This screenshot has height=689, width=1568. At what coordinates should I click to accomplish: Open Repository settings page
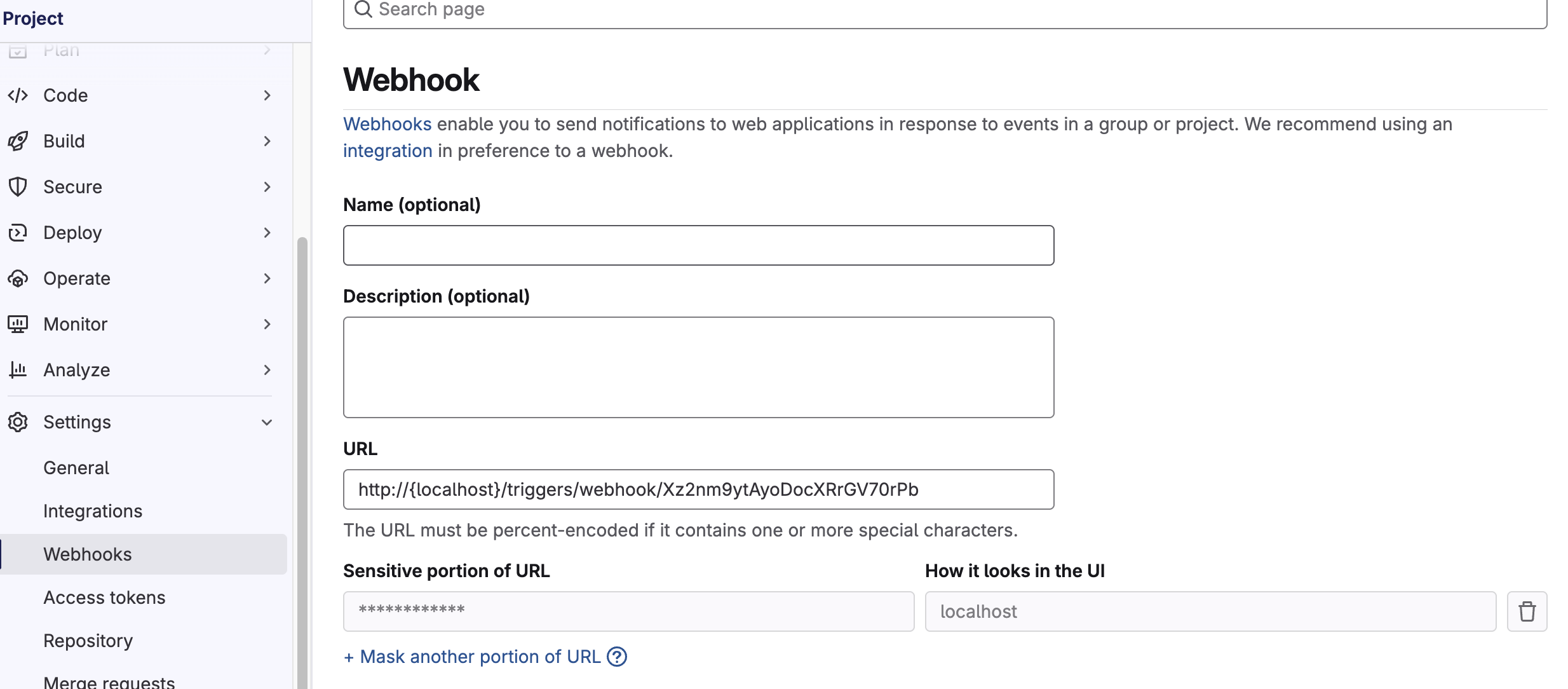88,641
